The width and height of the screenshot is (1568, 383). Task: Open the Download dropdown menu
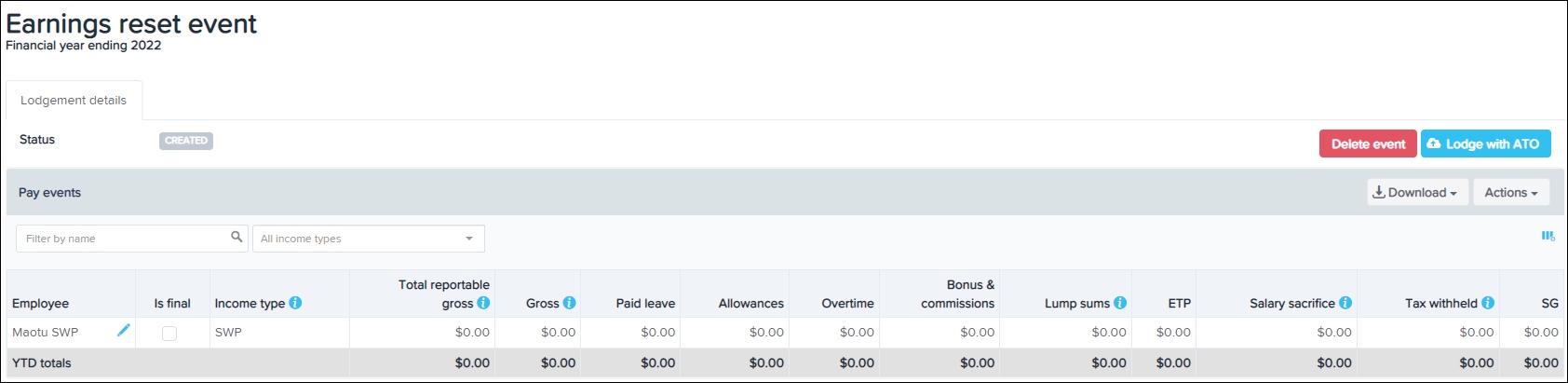1417,192
